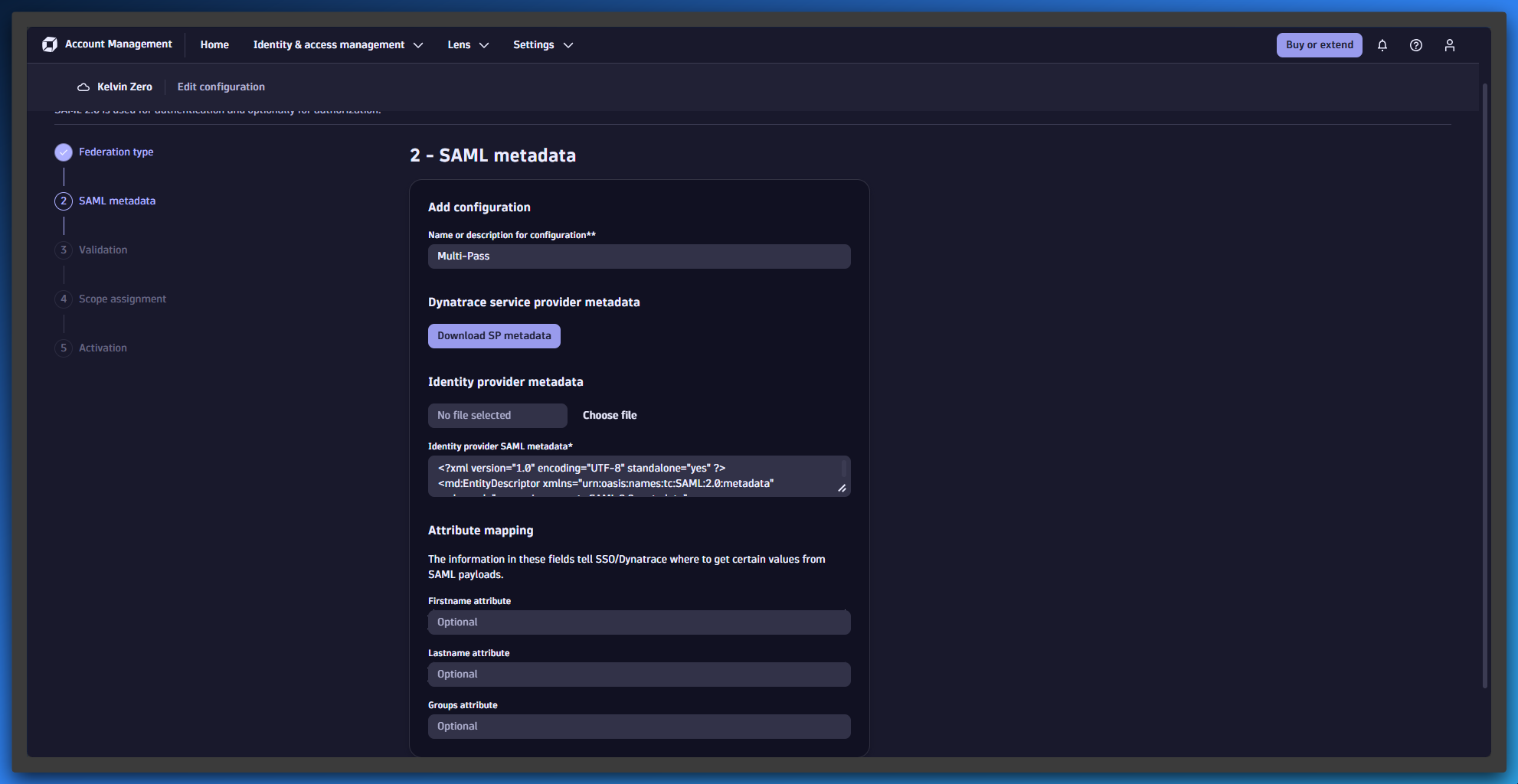
Task: Select step 5 circle for Activation
Action: click(x=64, y=348)
